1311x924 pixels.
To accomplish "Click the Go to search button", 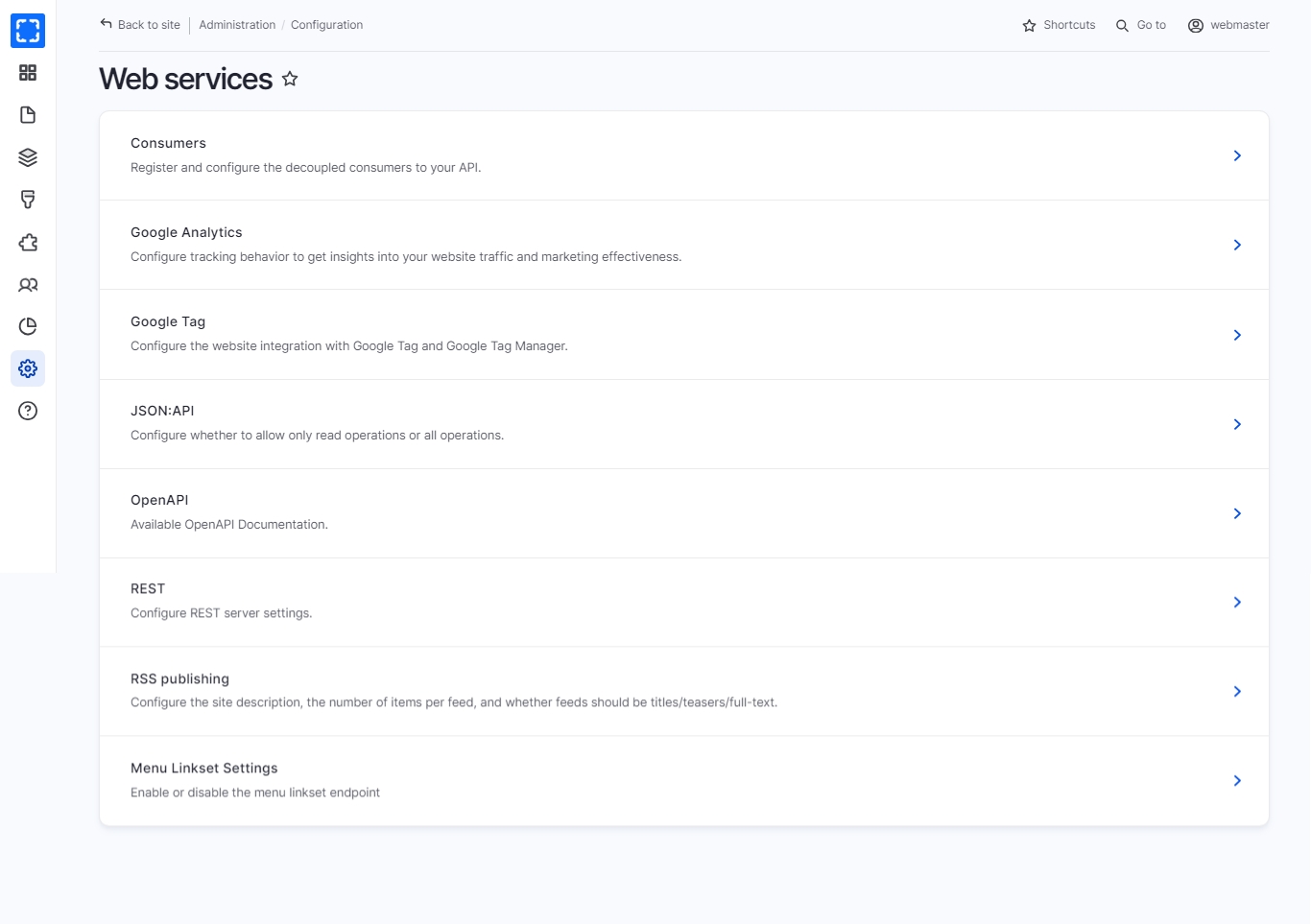I will point(1141,25).
